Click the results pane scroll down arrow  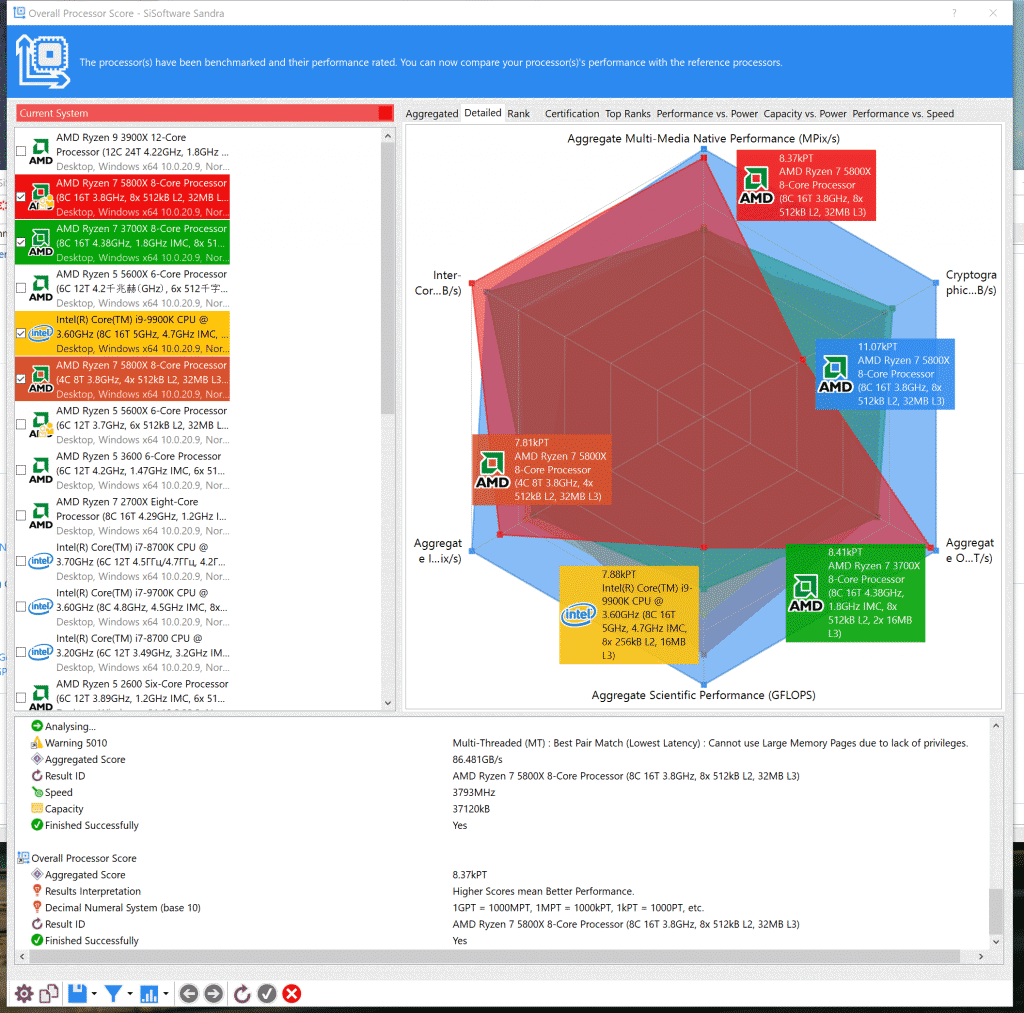tap(996, 941)
